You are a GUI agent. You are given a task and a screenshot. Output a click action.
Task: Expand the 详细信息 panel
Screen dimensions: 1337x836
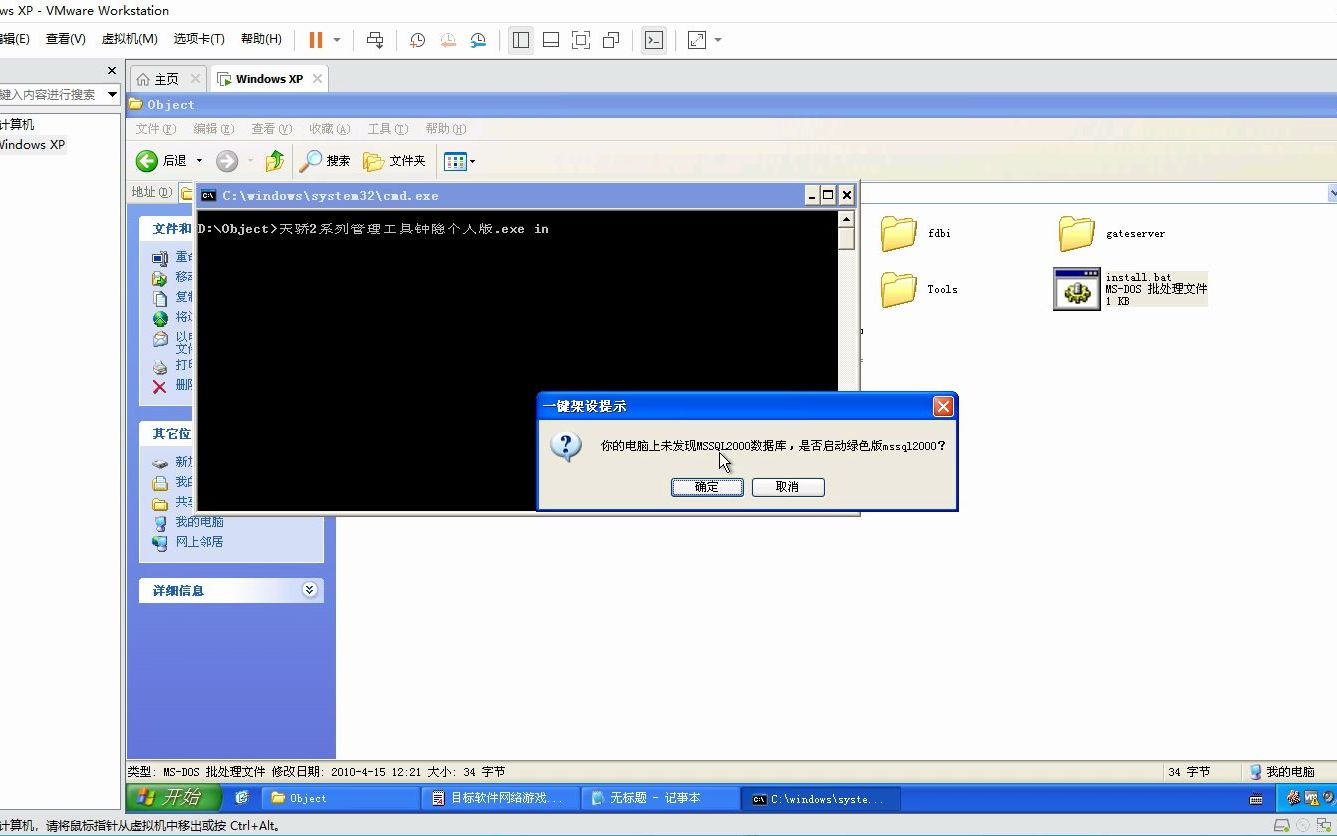309,590
